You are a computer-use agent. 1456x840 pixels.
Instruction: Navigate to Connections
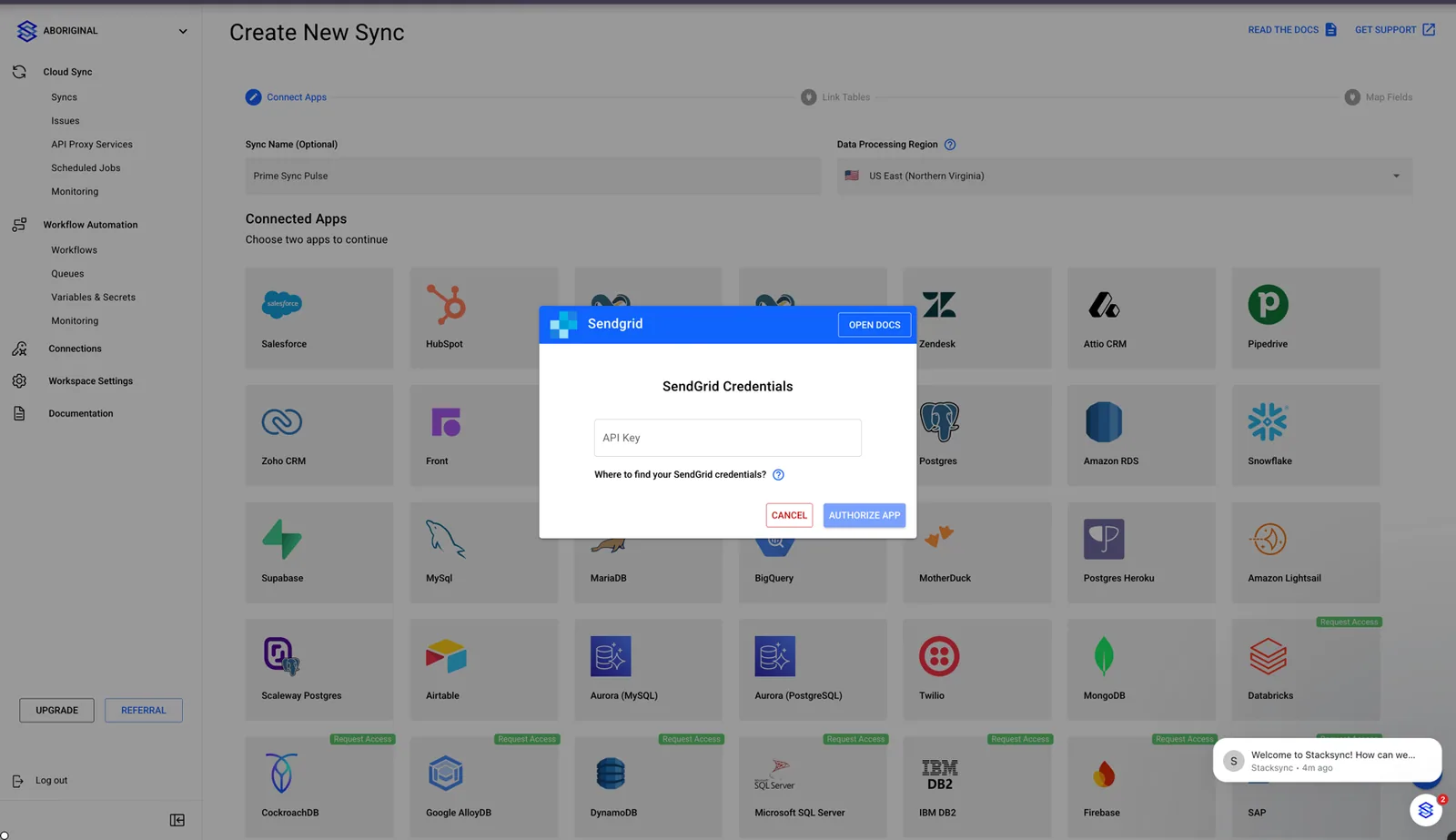[x=75, y=349]
